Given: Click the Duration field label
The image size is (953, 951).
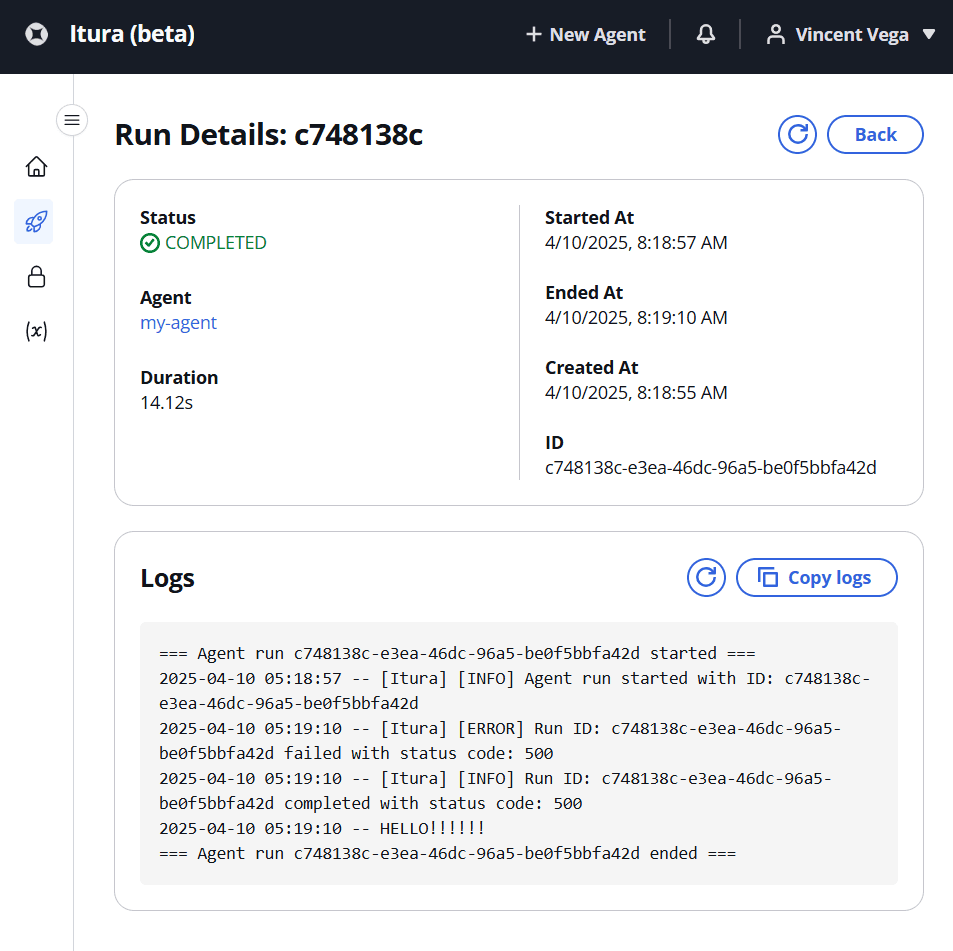Looking at the screenshot, I should [x=179, y=378].
